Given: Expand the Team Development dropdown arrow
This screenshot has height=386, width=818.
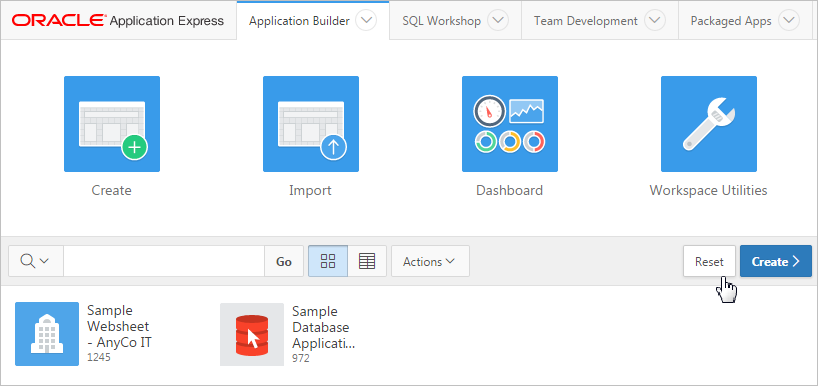Looking at the screenshot, I should point(655,21).
